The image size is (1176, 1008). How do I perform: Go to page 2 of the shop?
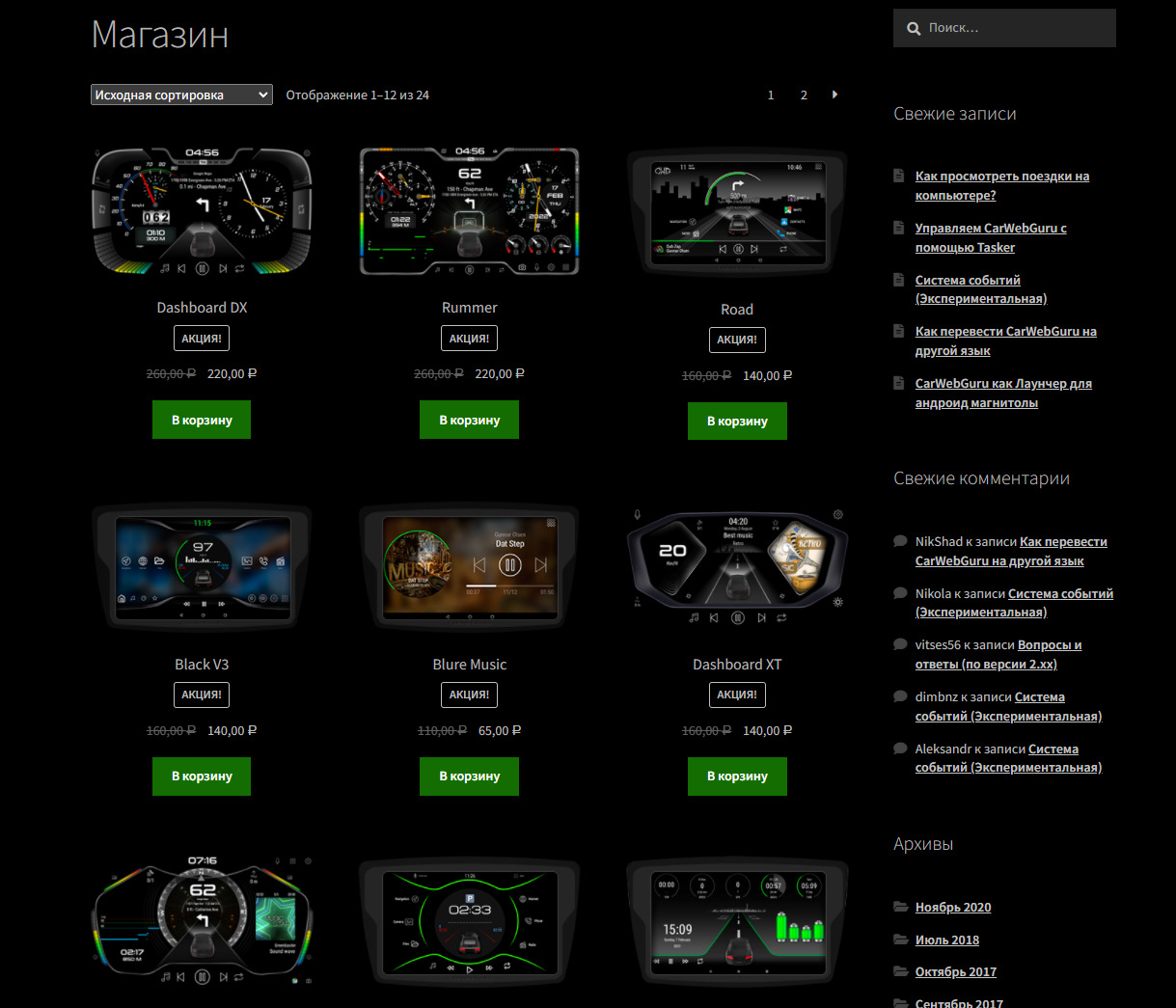(804, 95)
